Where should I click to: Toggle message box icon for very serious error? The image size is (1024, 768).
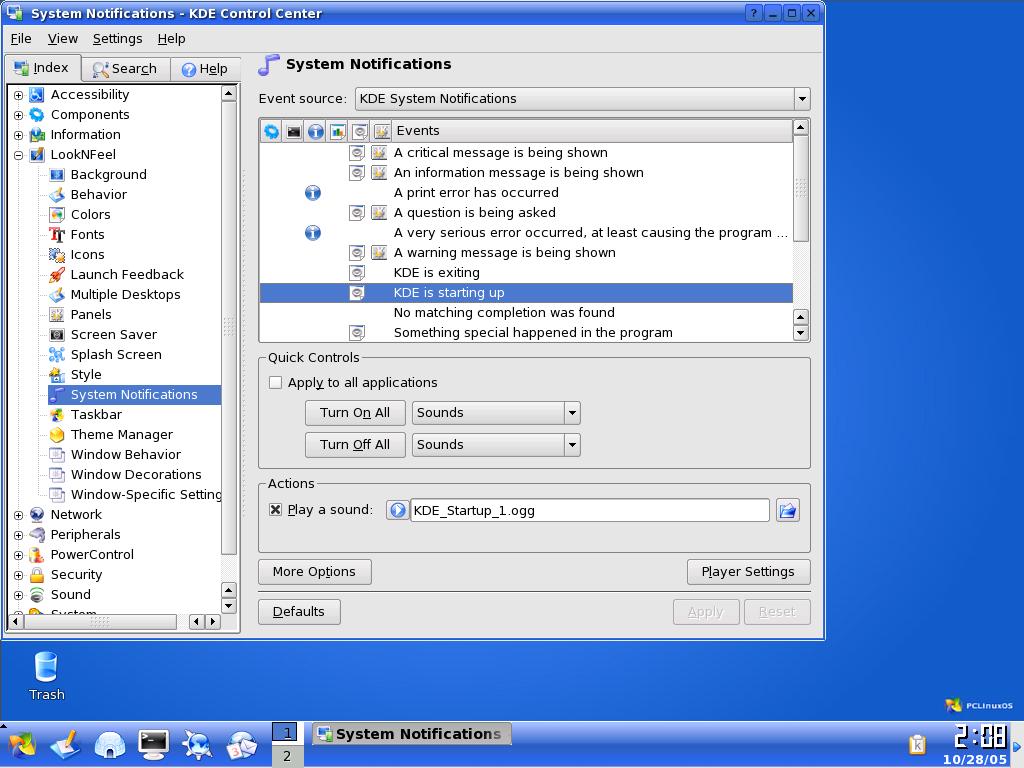point(313,232)
